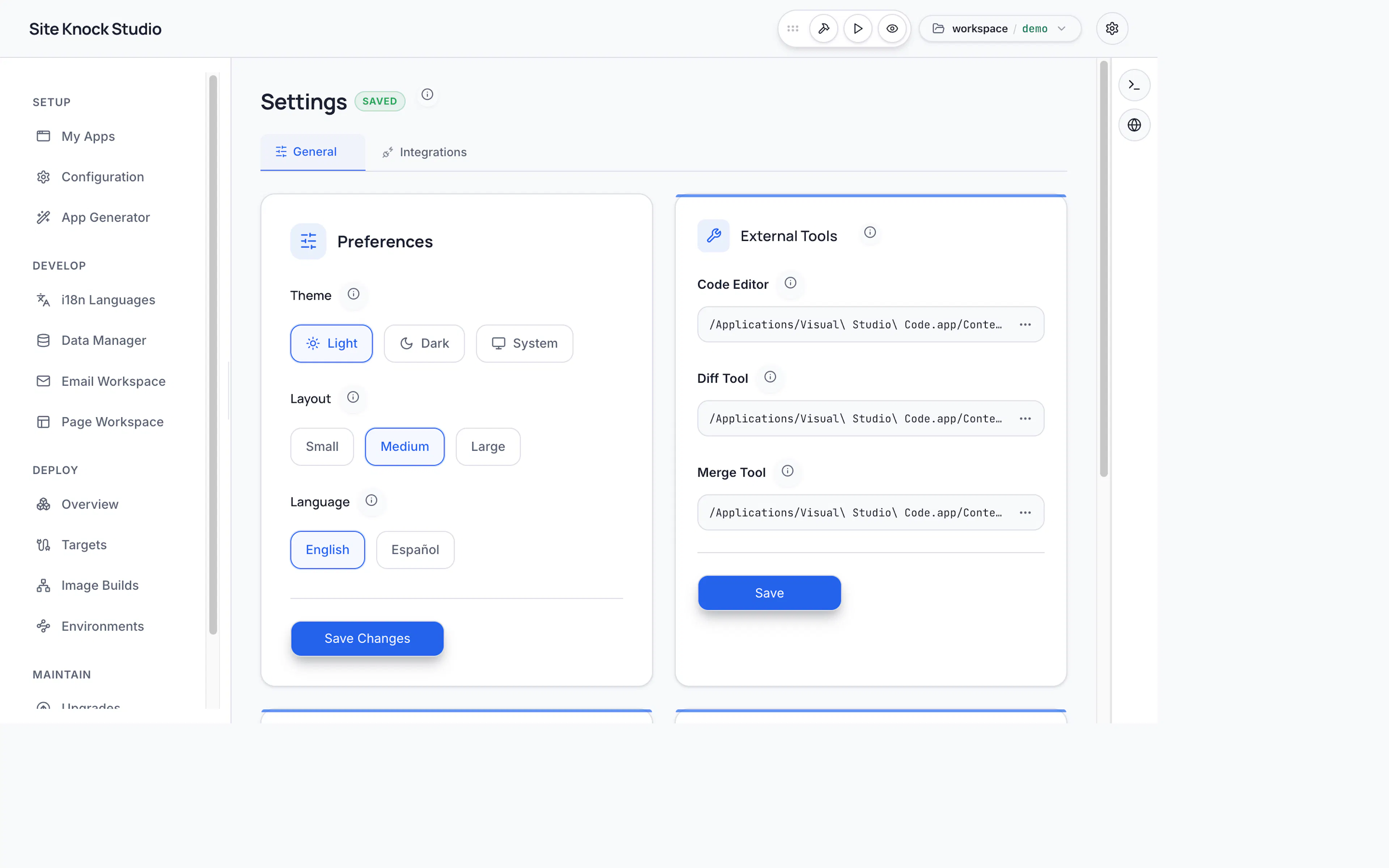Click the sidebar vertical scrollbar
The width and height of the screenshot is (1389, 868).
pos(213,355)
